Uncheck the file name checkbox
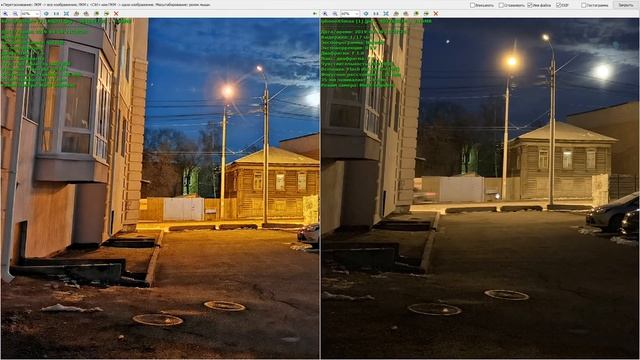 coord(529,5)
